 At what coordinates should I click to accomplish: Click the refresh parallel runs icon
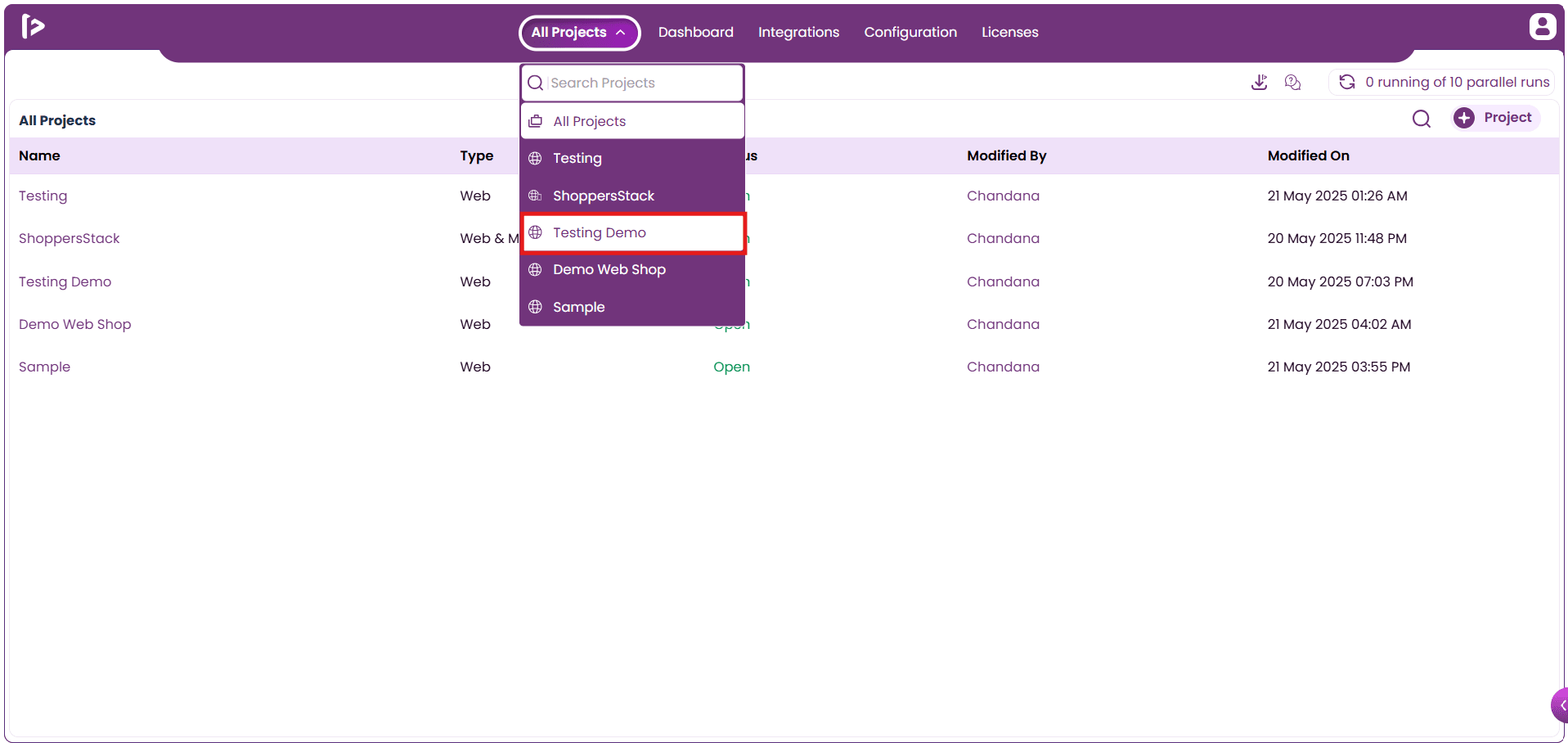1347,82
